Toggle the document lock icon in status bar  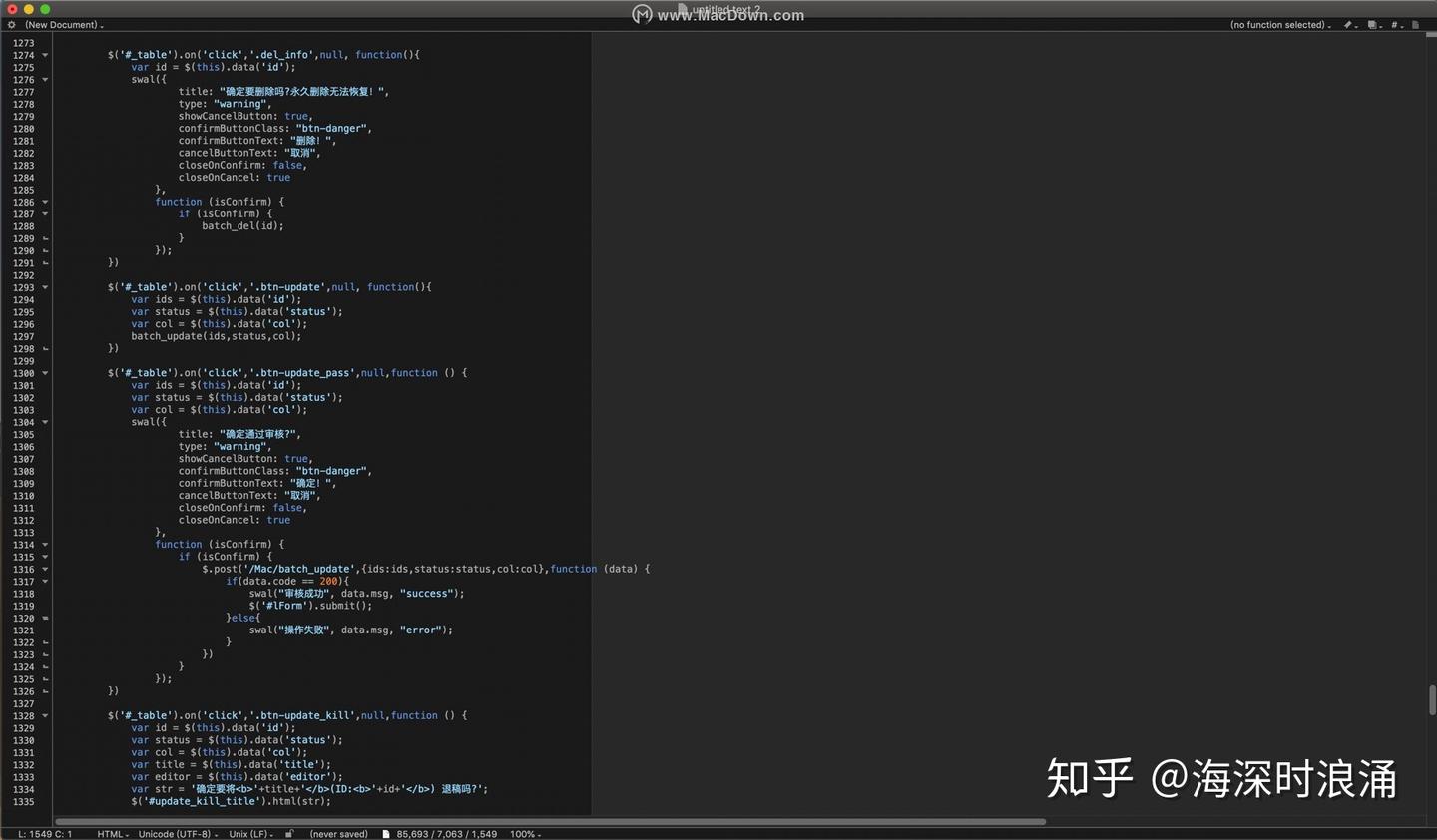[x=289, y=834]
